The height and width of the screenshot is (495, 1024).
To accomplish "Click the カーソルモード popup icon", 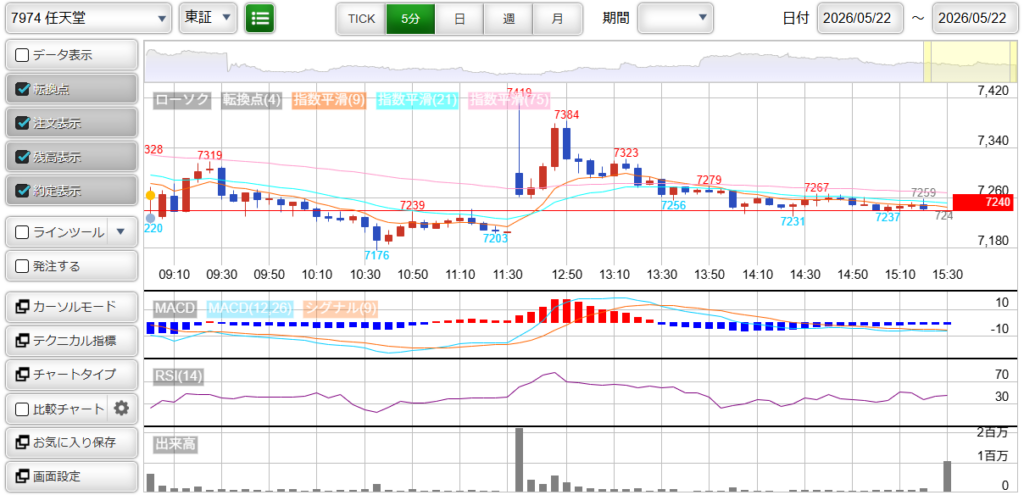I will coord(22,306).
